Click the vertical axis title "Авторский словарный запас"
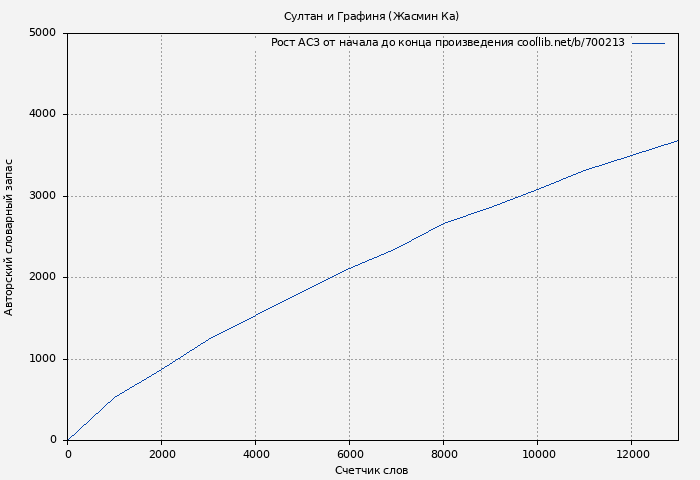The image size is (700, 480). pos(10,237)
